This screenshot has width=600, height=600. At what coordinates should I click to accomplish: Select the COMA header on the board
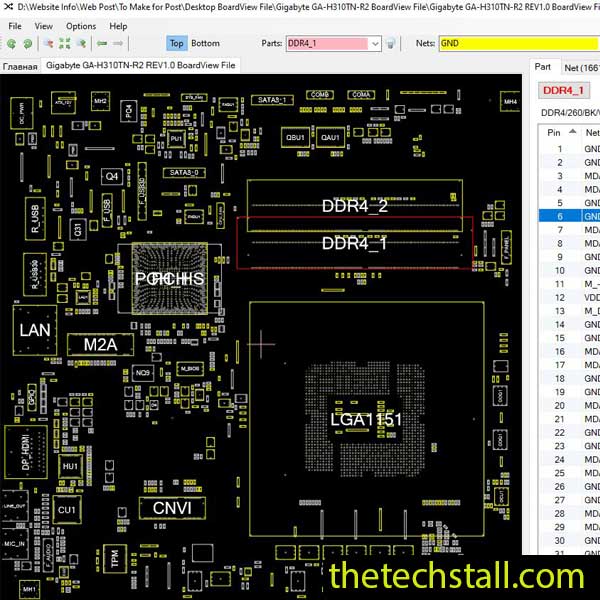click(x=361, y=95)
